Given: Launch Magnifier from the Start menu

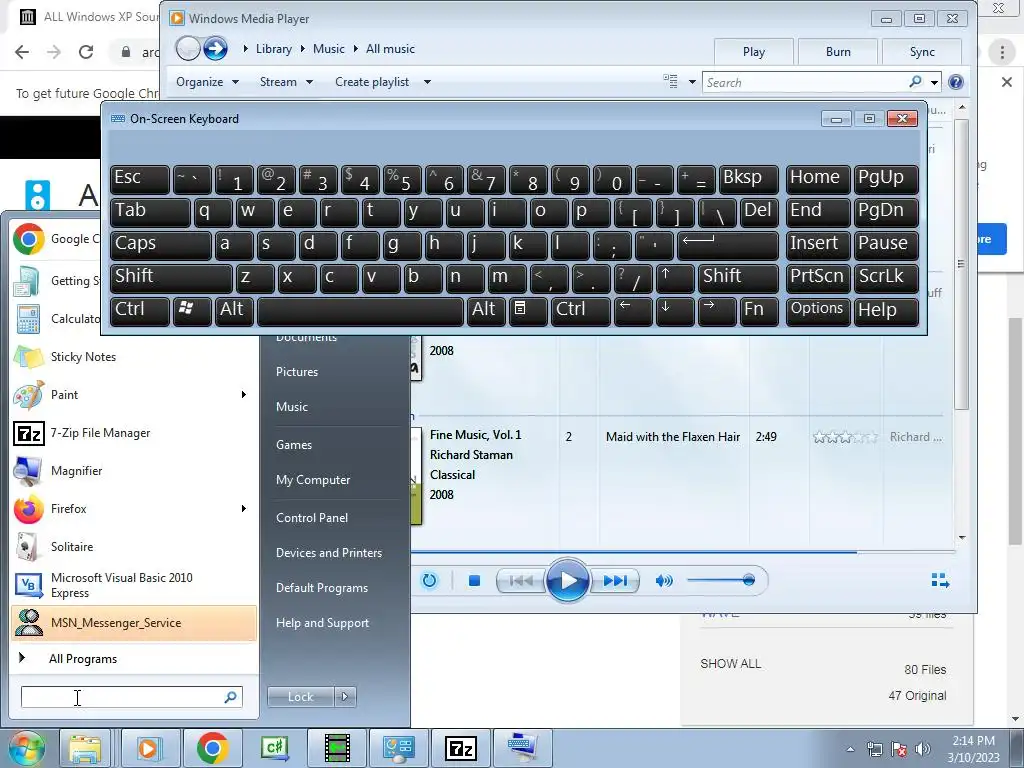Looking at the screenshot, I should [134, 470].
